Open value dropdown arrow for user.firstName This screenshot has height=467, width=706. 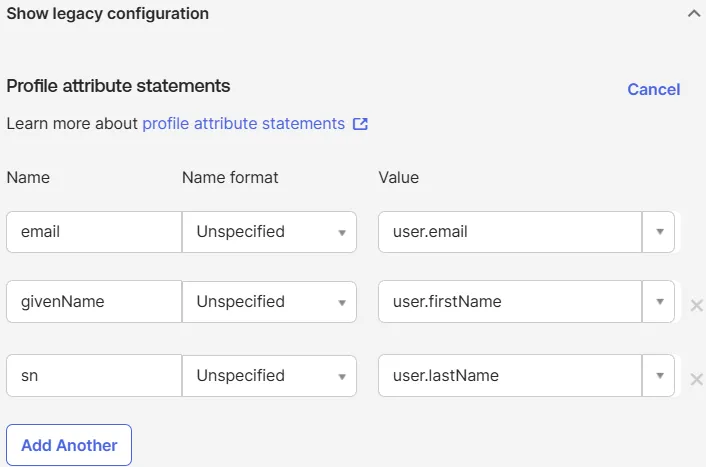[659, 302]
